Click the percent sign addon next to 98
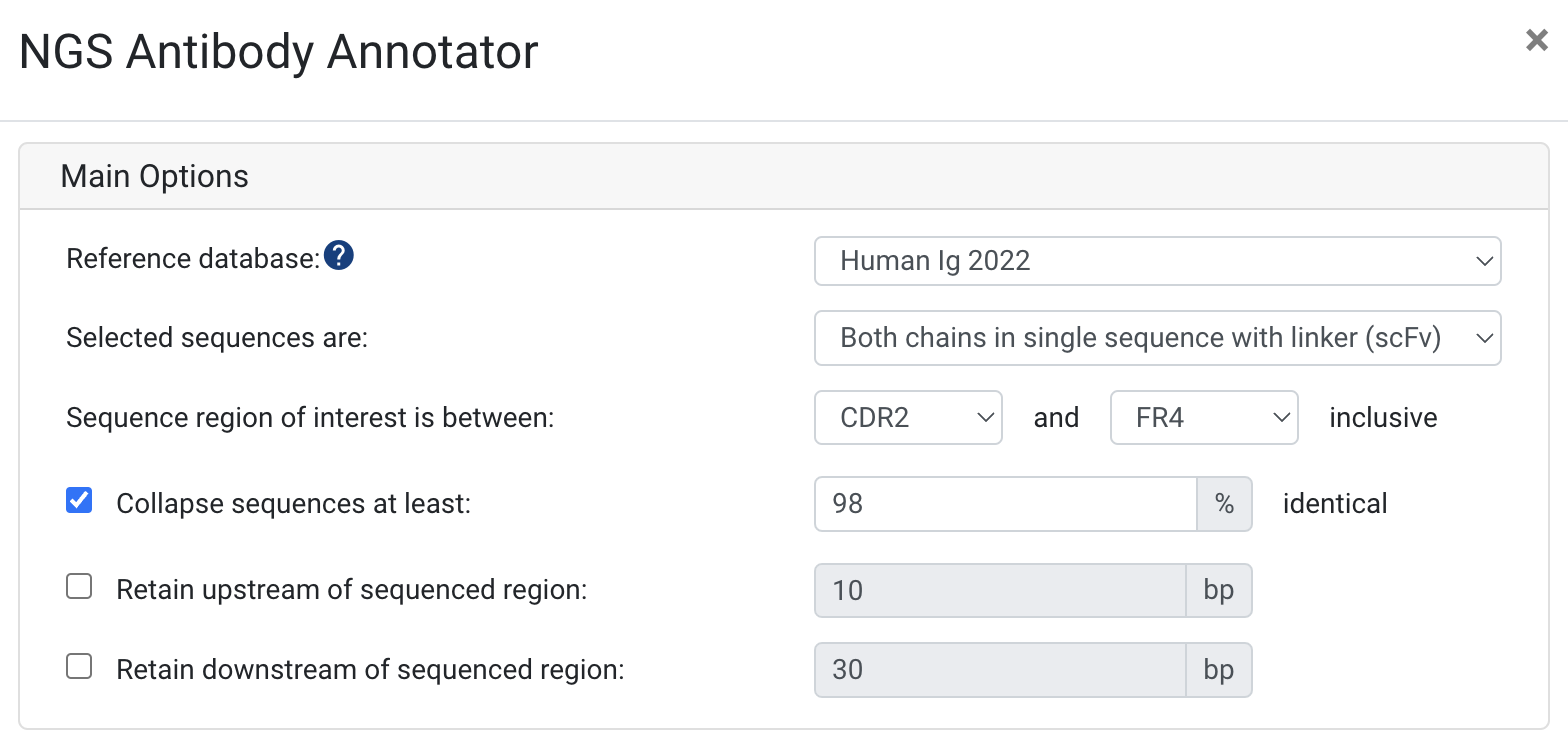1568x740 pixels. (x=1224, y=503)
